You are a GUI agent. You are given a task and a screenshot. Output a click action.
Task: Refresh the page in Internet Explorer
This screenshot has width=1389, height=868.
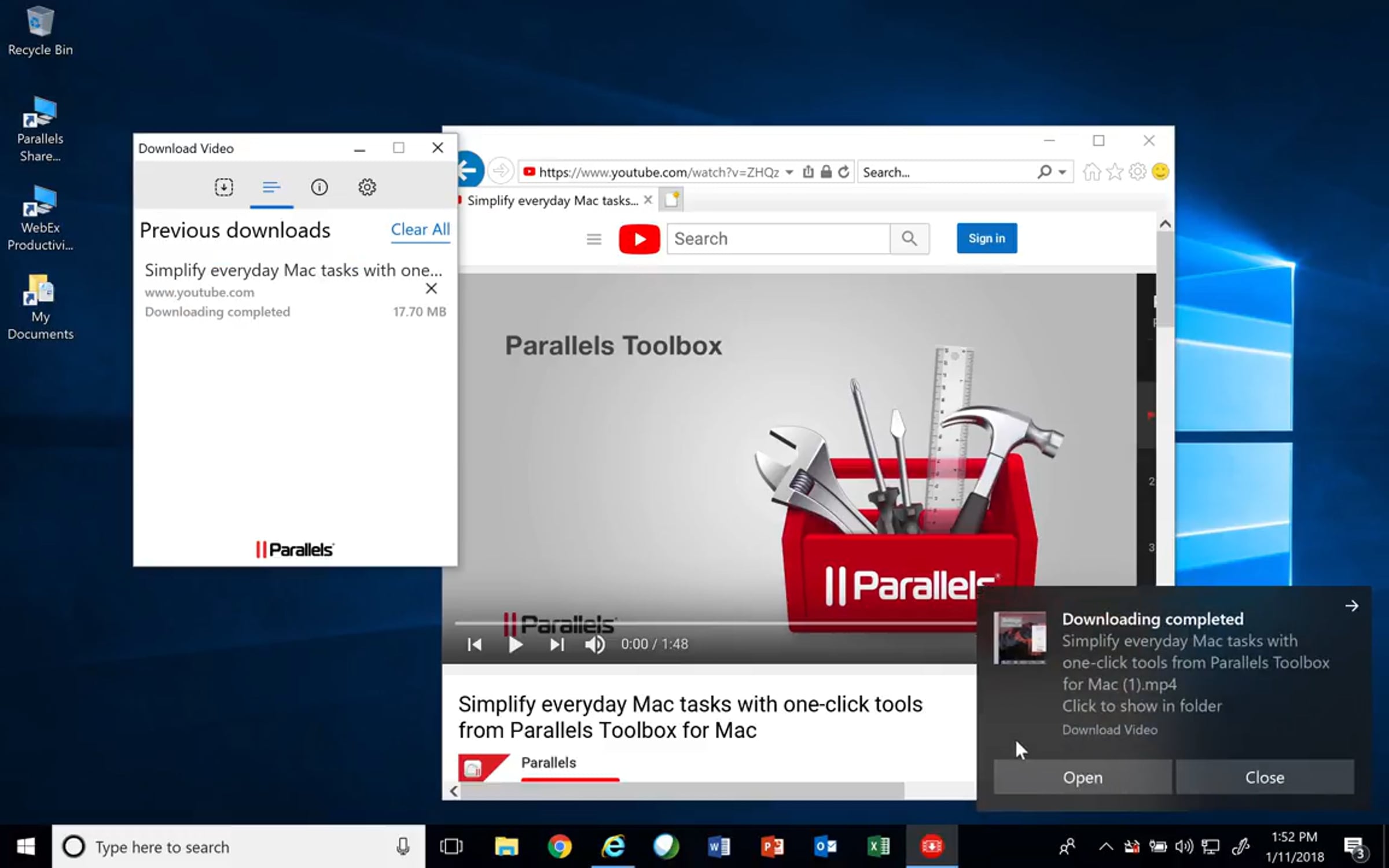click(844, 172)
